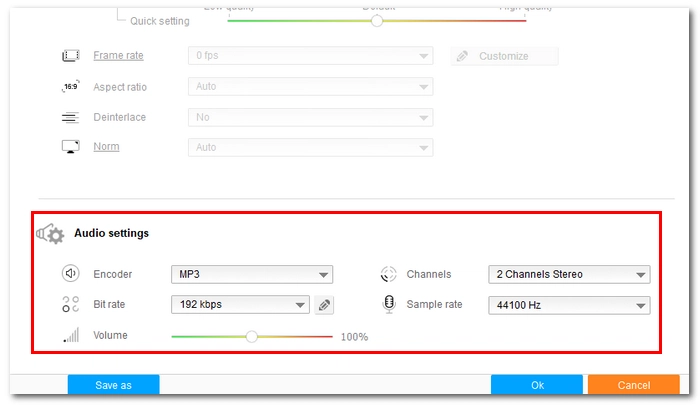Click the Frame rate film icon
This screenshot has width=700, height=405.
click(71, 55)
